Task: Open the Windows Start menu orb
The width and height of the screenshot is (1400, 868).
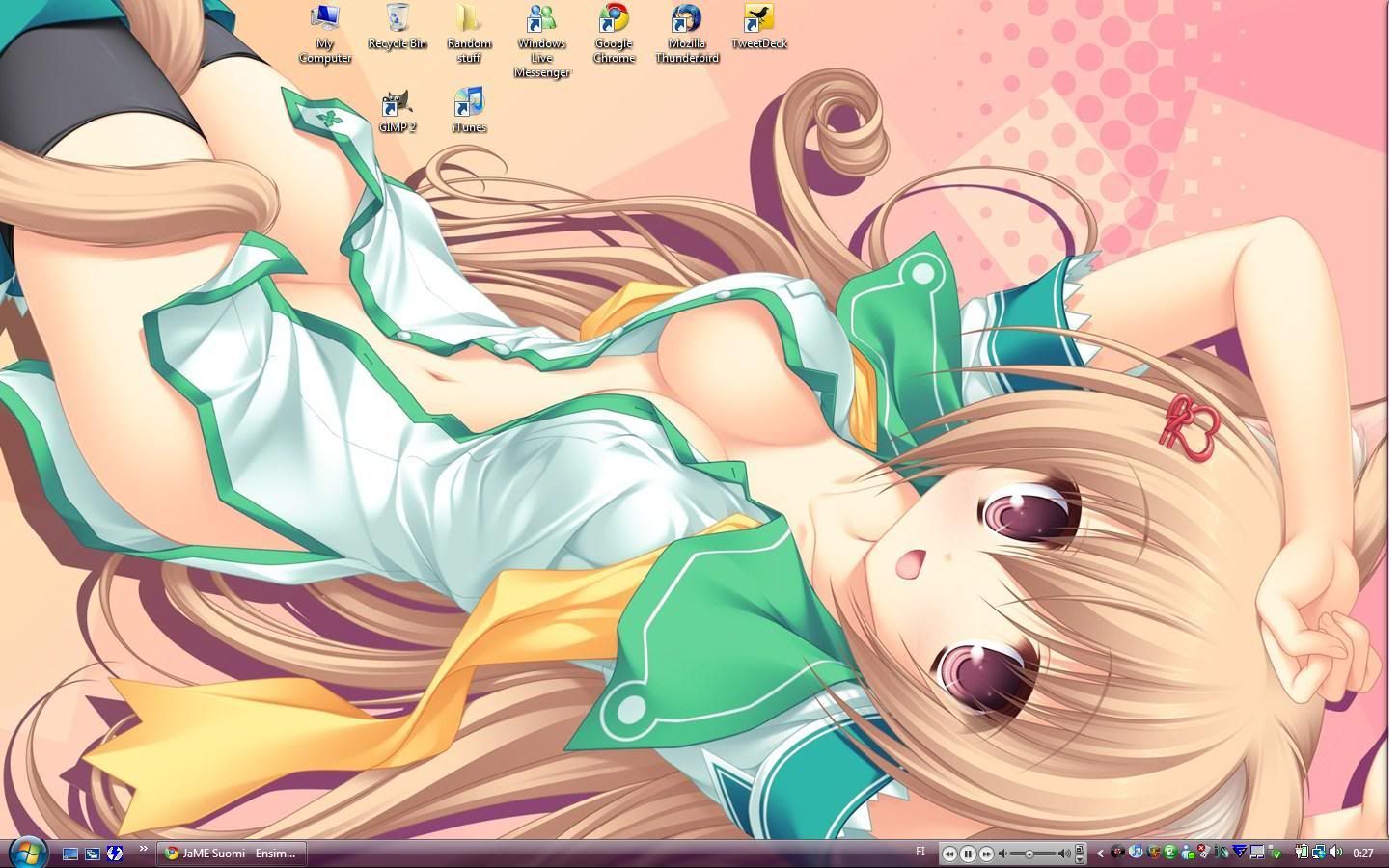Action: [x=27, y=853]
